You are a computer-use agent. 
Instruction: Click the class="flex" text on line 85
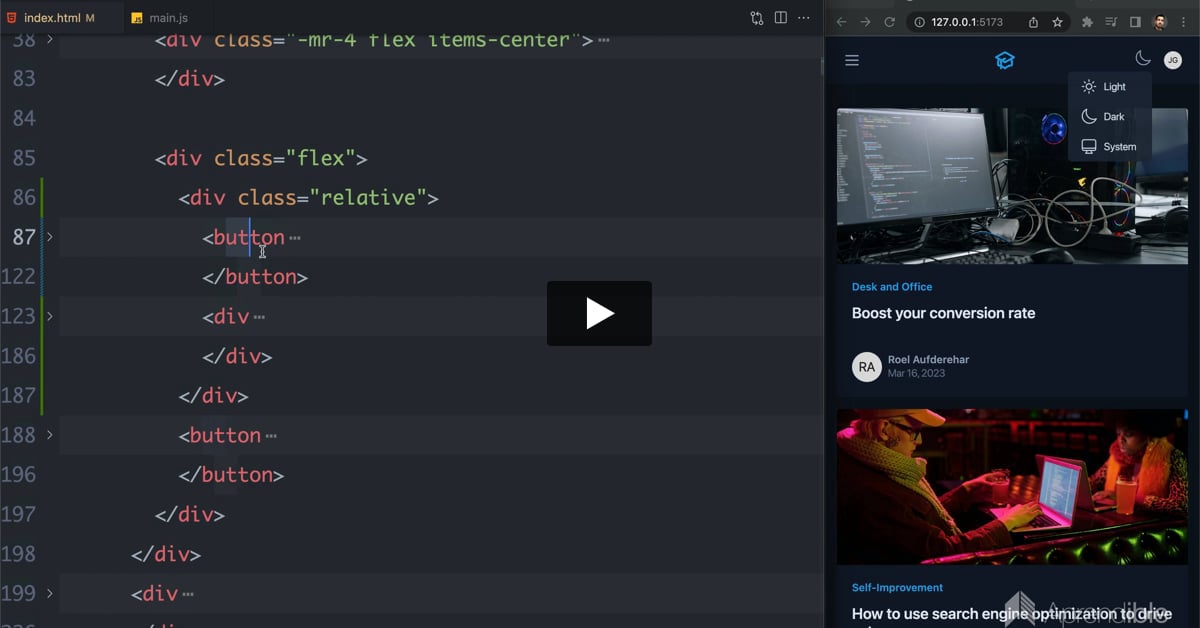tap(285, 158)
